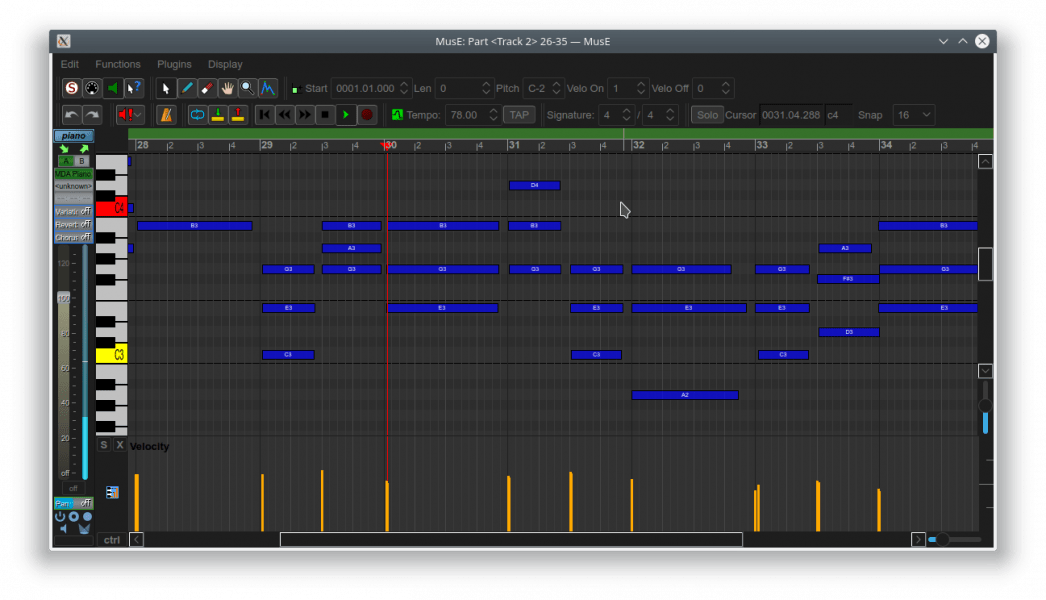This screenshot has height=600, width=1046.
Task: Open the Edit menu
Action: click(x=69, y=64)
